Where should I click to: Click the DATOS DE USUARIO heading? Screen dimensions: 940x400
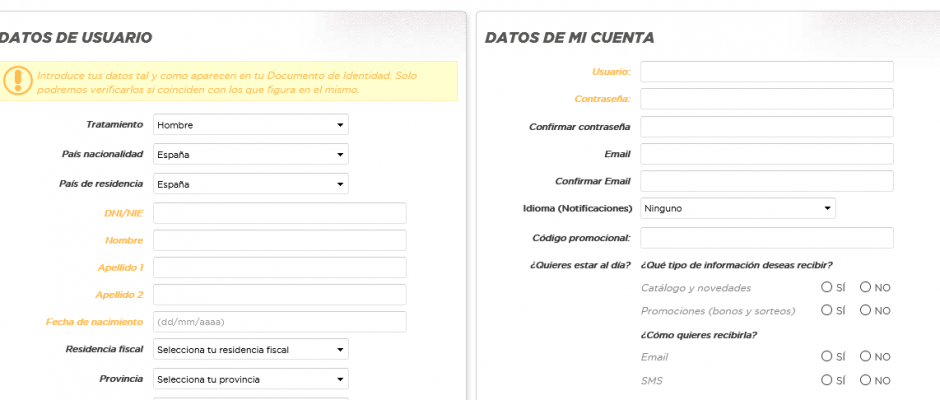click(x=76, y=38)
